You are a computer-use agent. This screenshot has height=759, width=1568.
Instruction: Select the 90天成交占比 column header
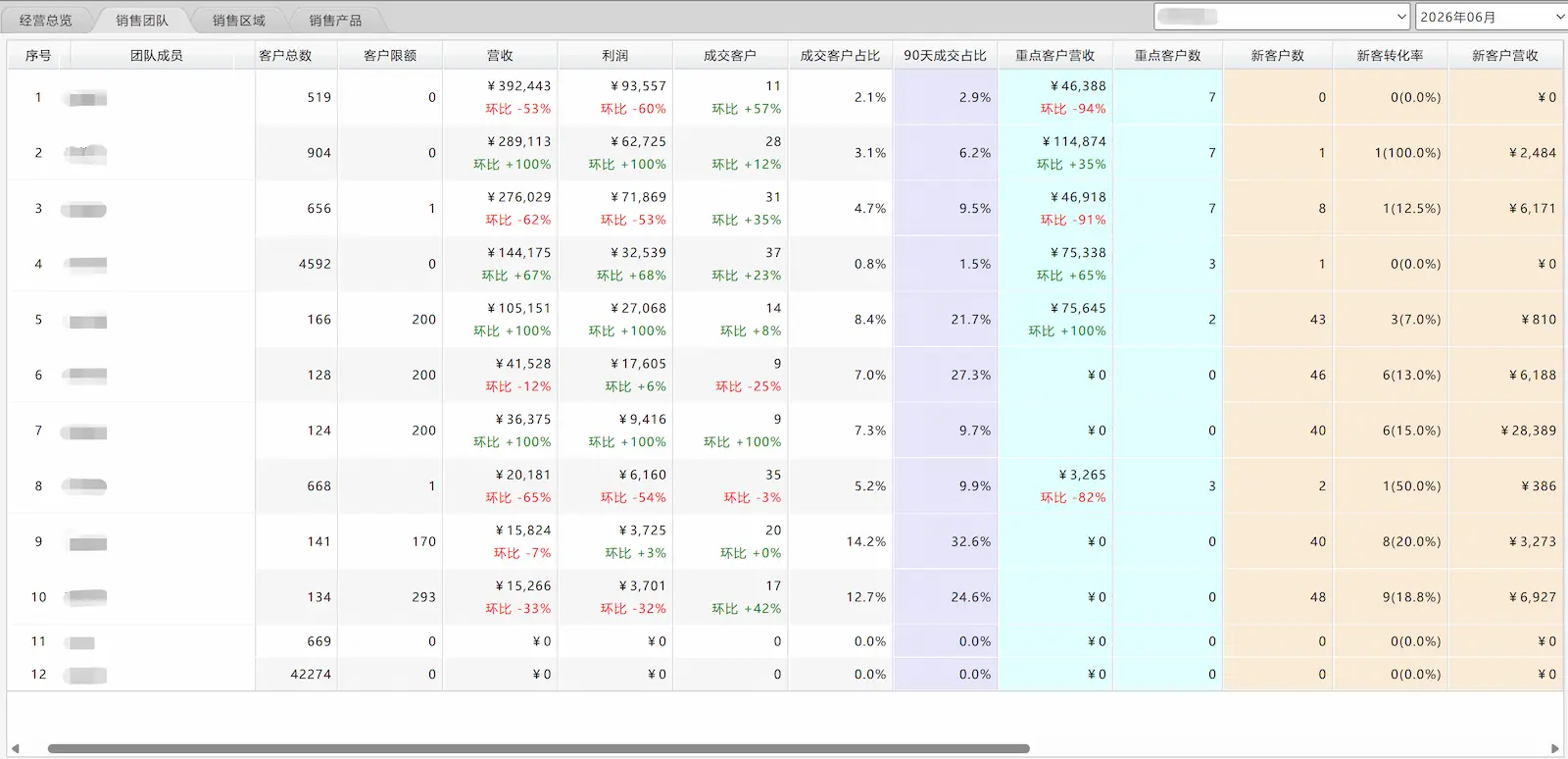point(945,56)
